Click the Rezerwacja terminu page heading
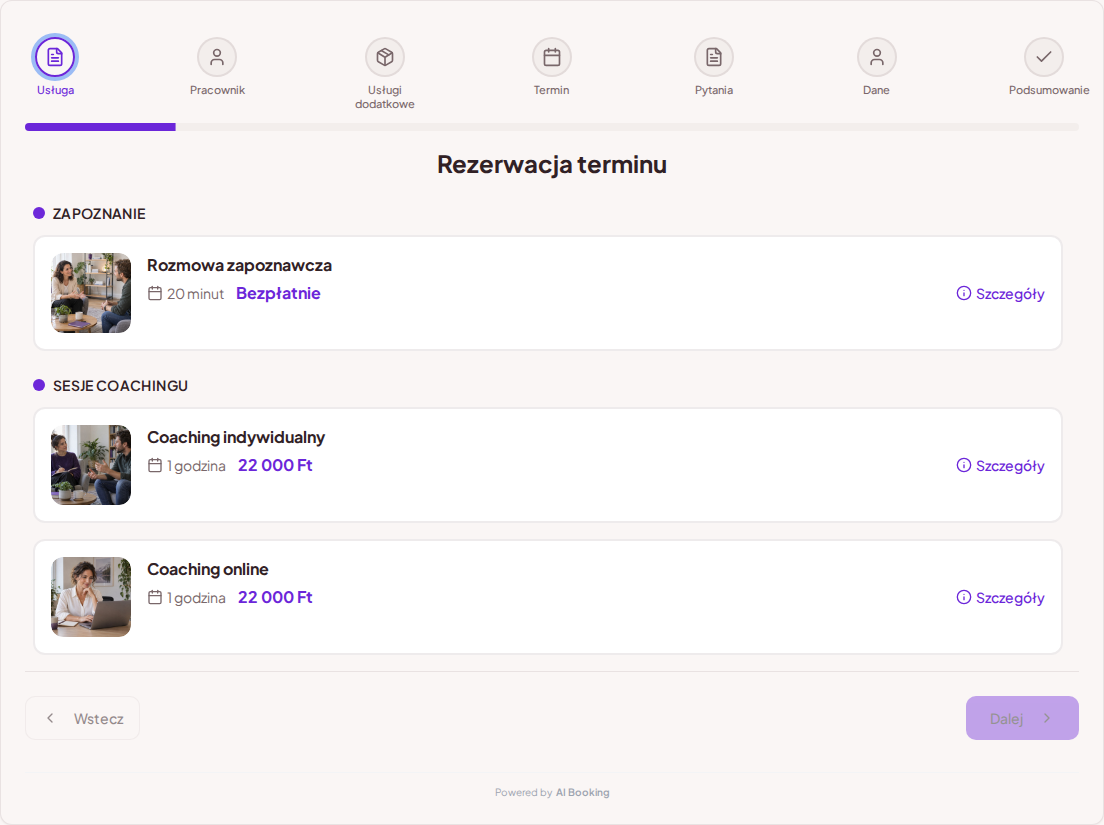Image resolution: width=1104 pixels, height=825 pixels. 552,165
